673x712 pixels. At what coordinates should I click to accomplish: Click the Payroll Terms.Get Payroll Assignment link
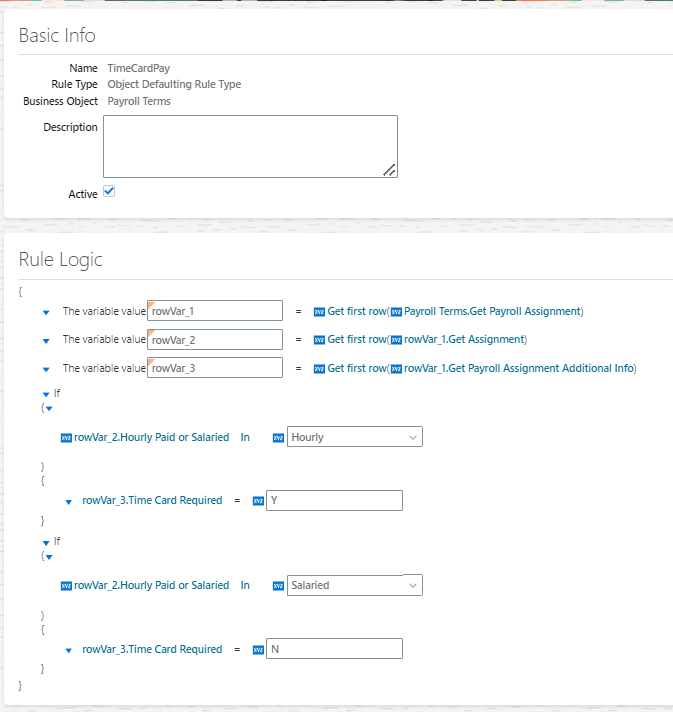click(492, 311)
